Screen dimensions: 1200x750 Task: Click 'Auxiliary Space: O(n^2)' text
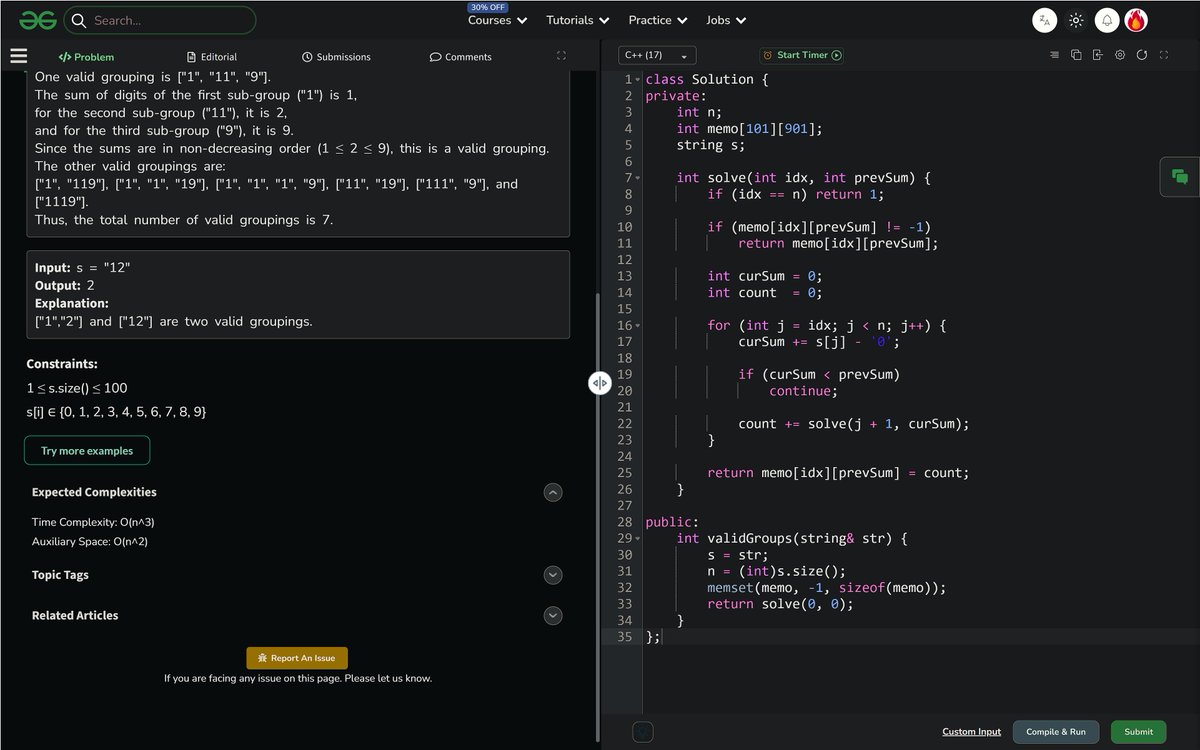tap(90, 542)
